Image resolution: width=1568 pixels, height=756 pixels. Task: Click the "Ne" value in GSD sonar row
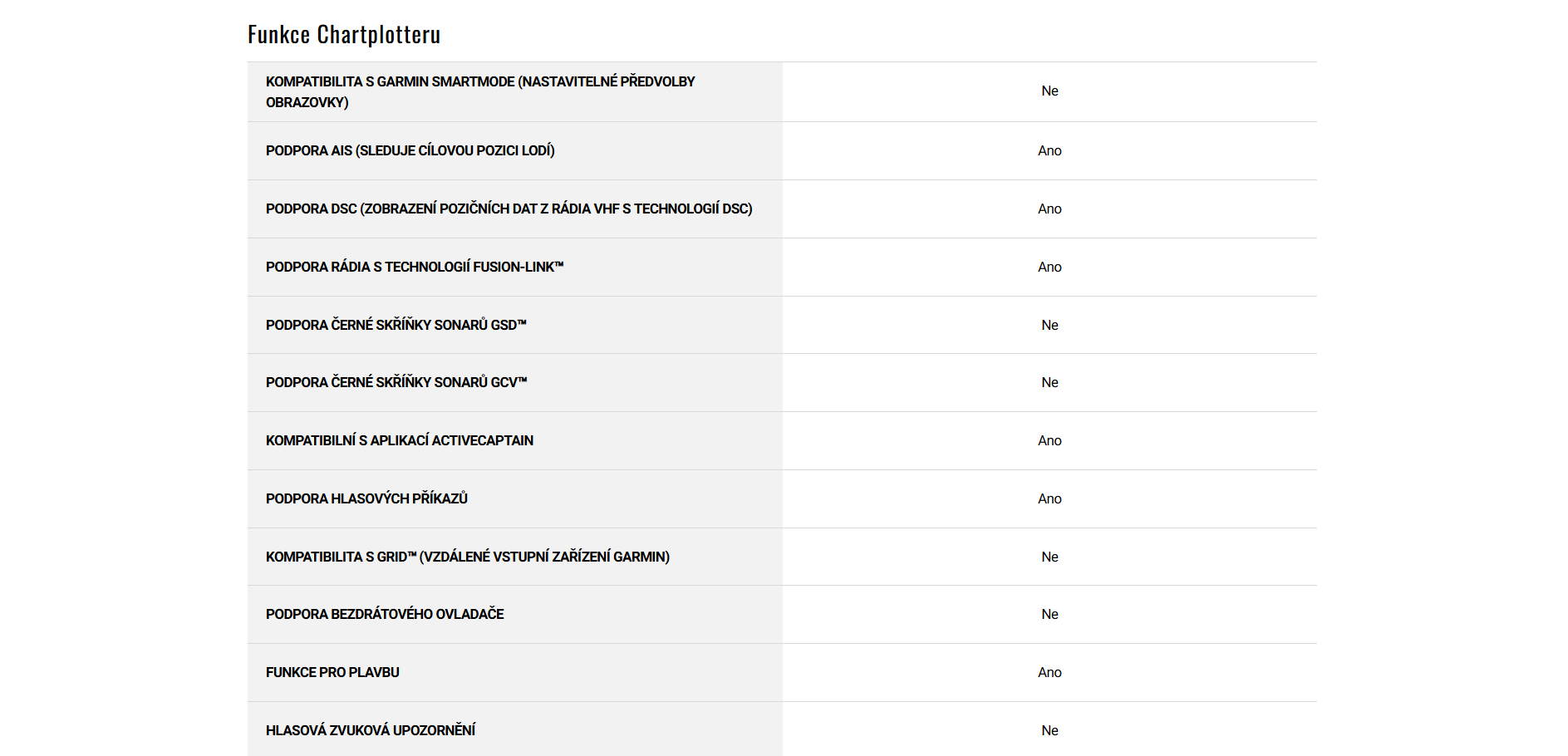[x=1049, y=325]
